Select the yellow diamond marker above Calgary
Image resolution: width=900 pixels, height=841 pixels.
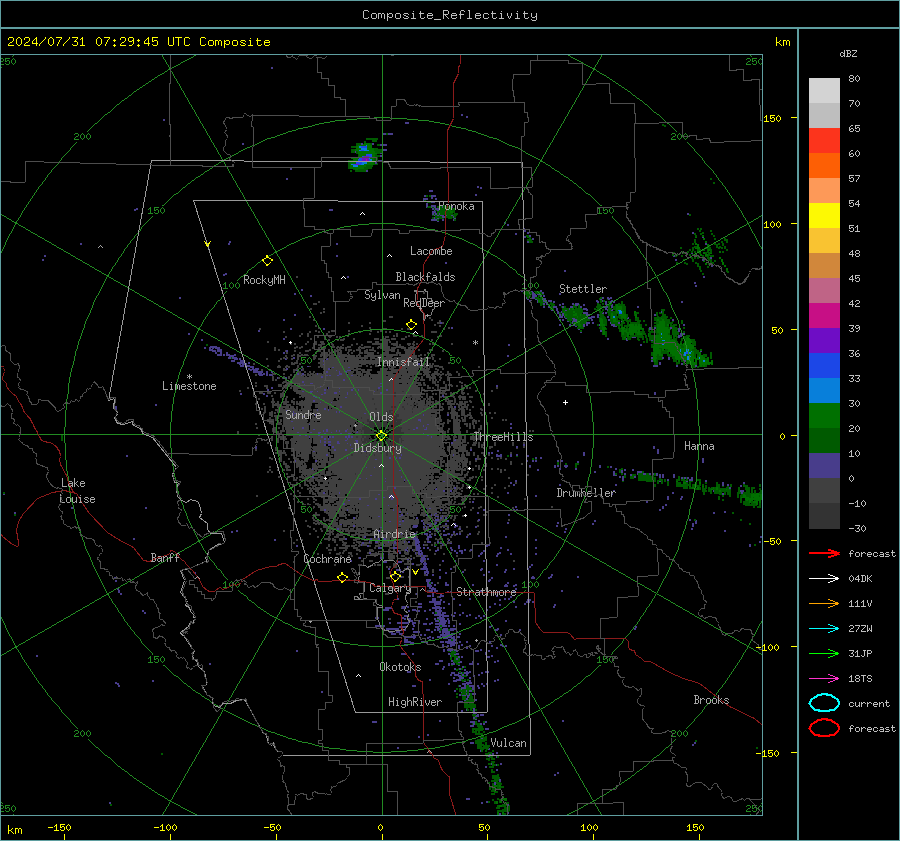pyautogui.click(x=395, y=576)
